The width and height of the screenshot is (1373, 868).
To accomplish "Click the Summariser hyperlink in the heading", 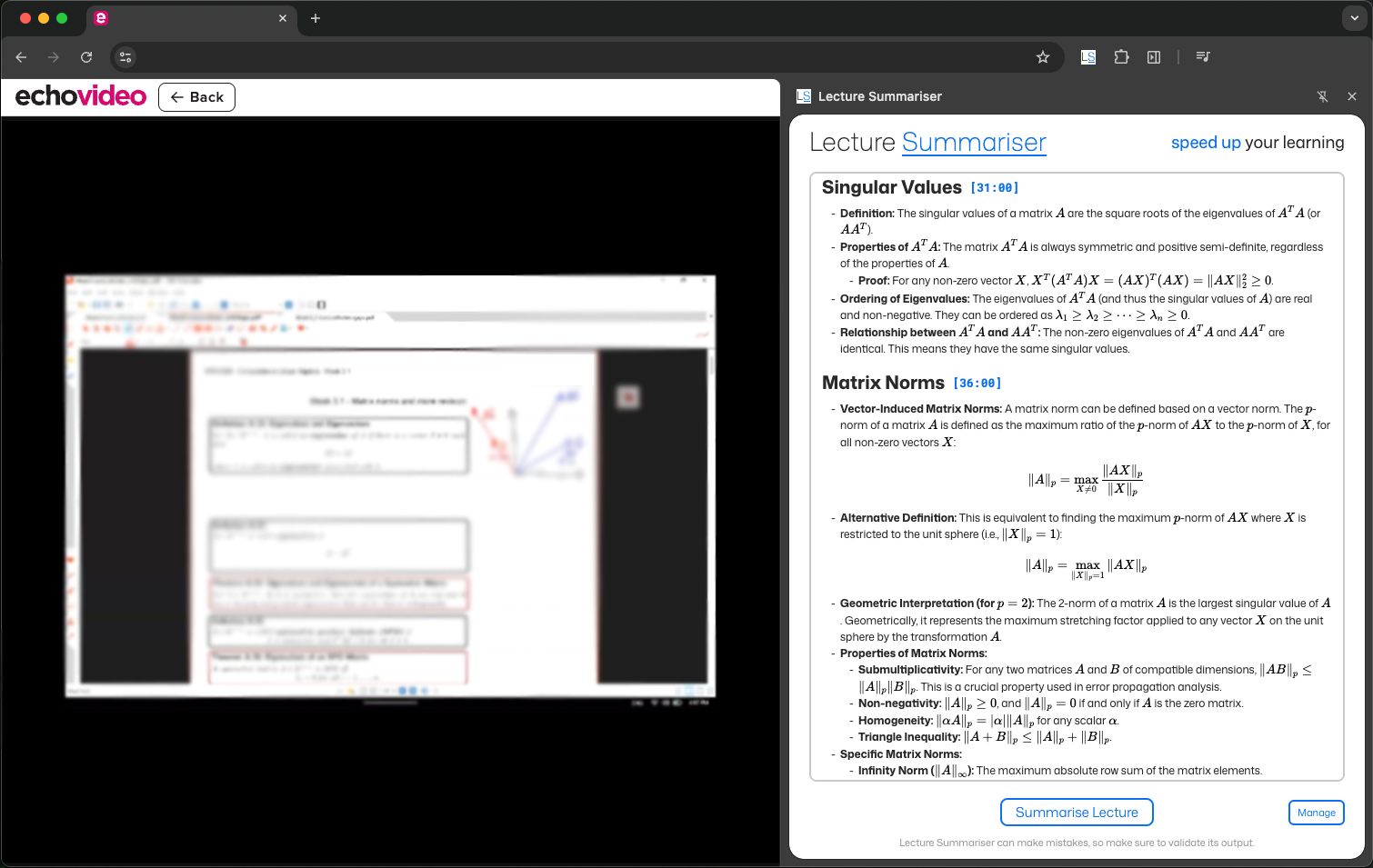I will click(974, 143).
